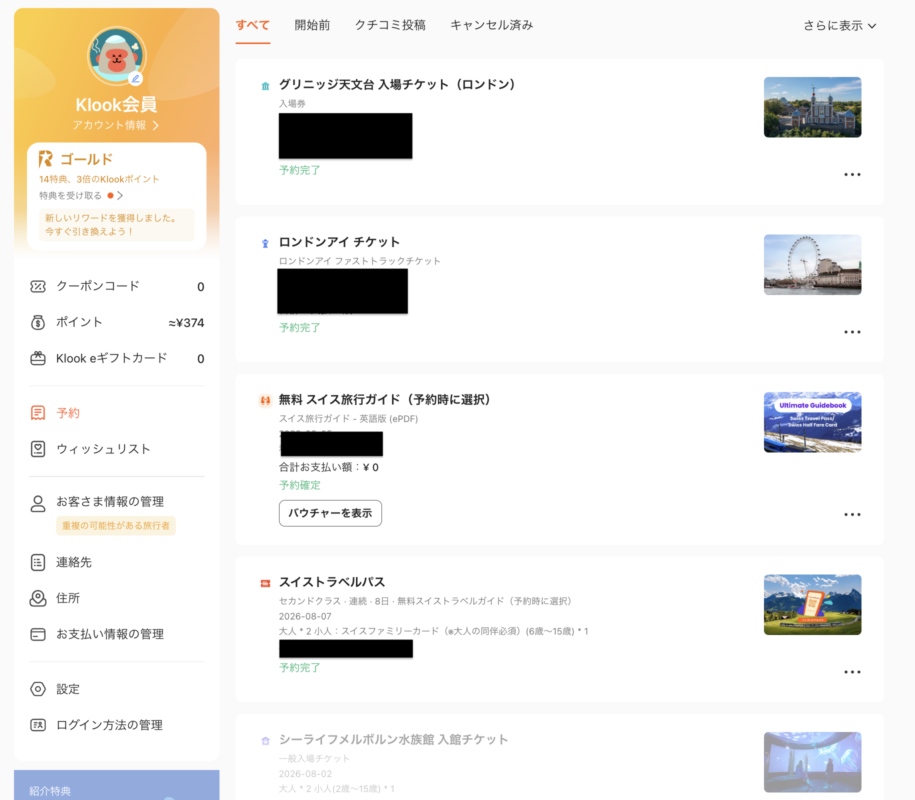Open the お支払い情報の管理 link text
The height and width of the screenshot is (800, 915).
click(110, 634)
